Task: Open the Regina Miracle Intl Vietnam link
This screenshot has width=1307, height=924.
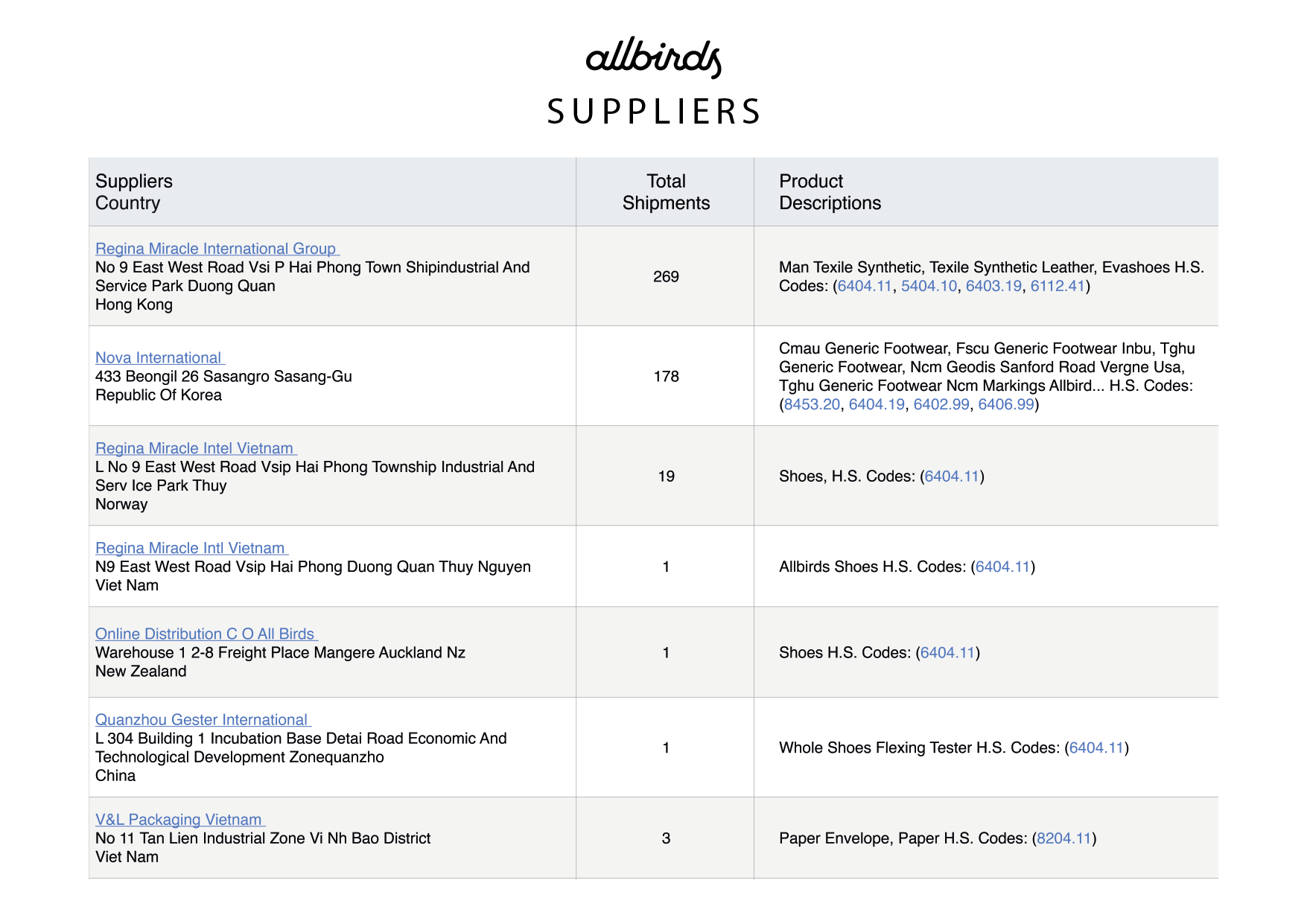Action: (191, 548)
